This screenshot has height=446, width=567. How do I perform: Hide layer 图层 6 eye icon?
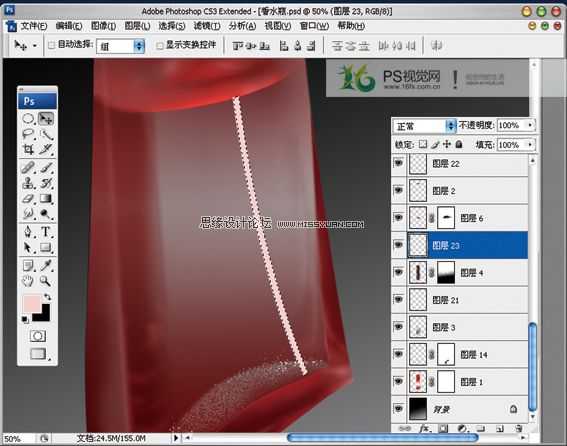(398, 218)
